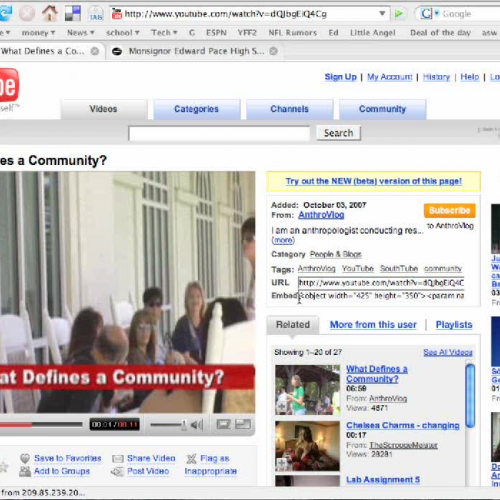Expand the Tech bookmarks folder
The width and height of the screenshot is (500, 500).
coord(164,33)
